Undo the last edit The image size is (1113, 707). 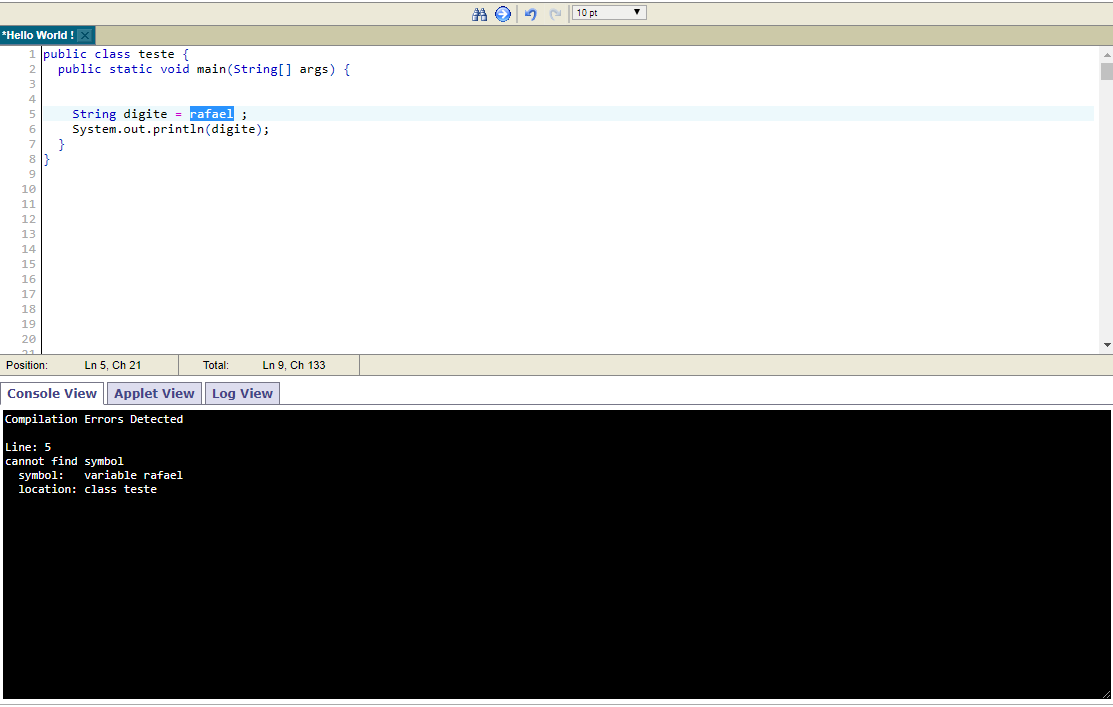(x=530, y=13)
